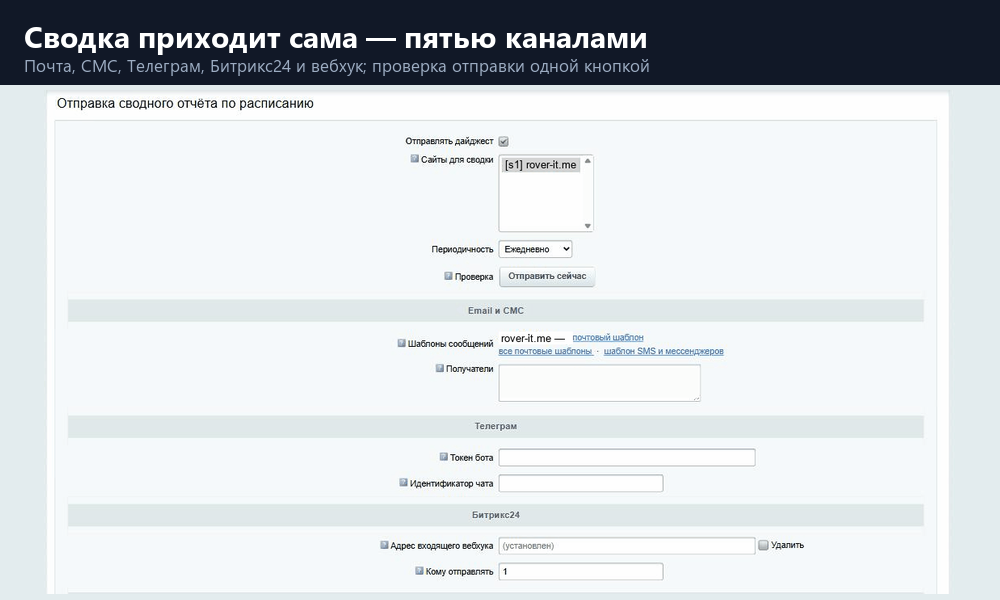Open the шаблон SMS и мессенджеров link
This screenshot has width=1000, height=600.
coord(663,351)
